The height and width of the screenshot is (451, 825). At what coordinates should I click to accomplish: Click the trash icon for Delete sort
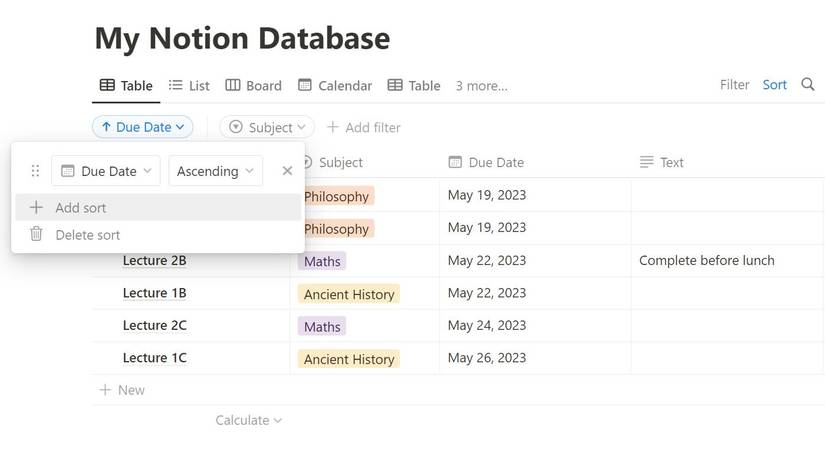[36, 234]
